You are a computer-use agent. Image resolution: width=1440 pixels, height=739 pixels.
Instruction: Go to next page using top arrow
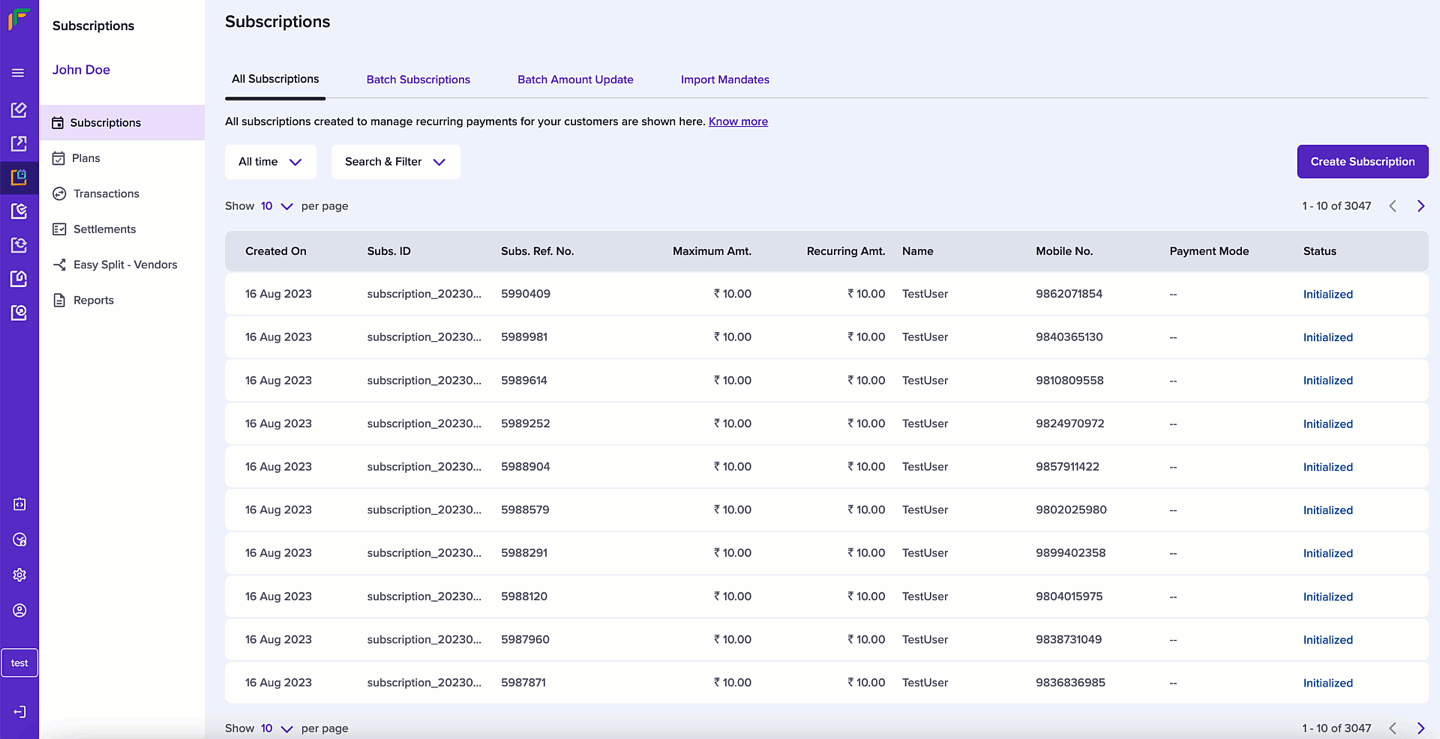tap(1420, 206)
